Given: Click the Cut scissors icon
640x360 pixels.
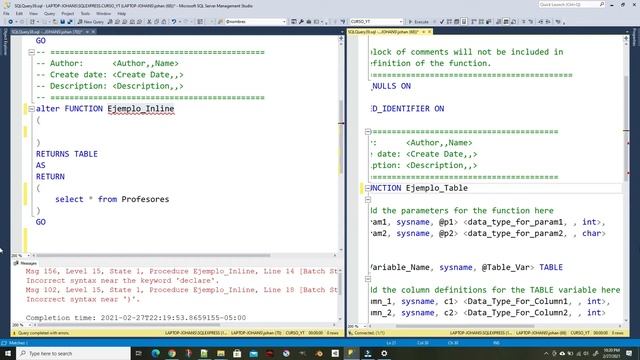Looking at the screenshot, I should tap(149, 22).
